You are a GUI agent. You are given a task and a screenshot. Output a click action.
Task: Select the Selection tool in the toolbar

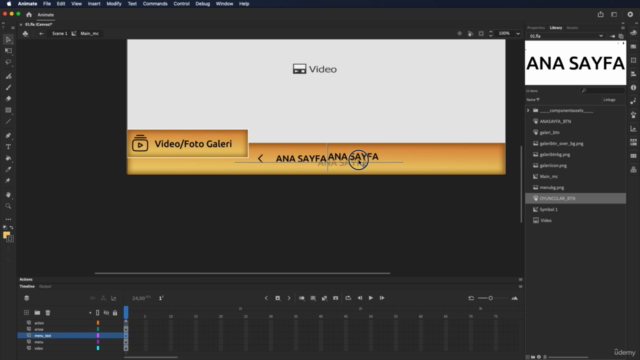click(x=8, y=40)
